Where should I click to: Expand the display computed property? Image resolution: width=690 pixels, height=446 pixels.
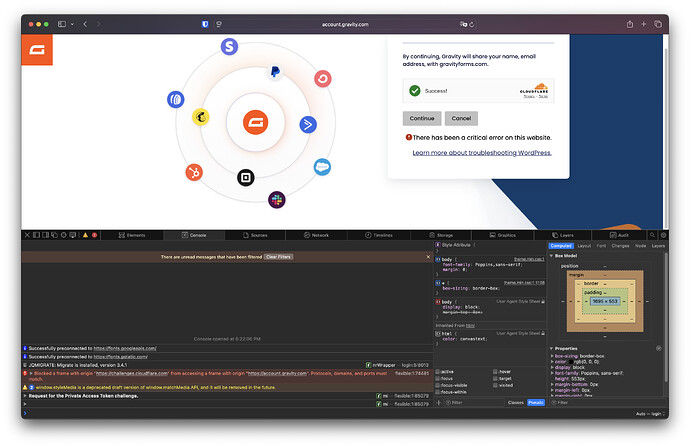(x=552, y=367)
